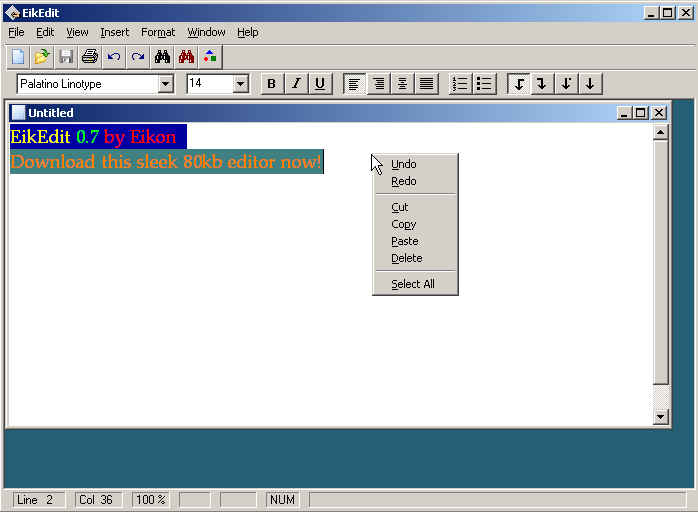
Task: Choose Select All from the context menu
Action: tap(413, 284)
